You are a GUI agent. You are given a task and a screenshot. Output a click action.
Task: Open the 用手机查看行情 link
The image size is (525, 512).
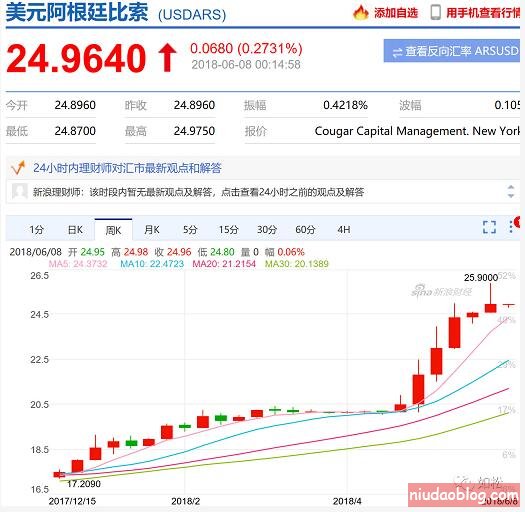click(x=483, y=13)
